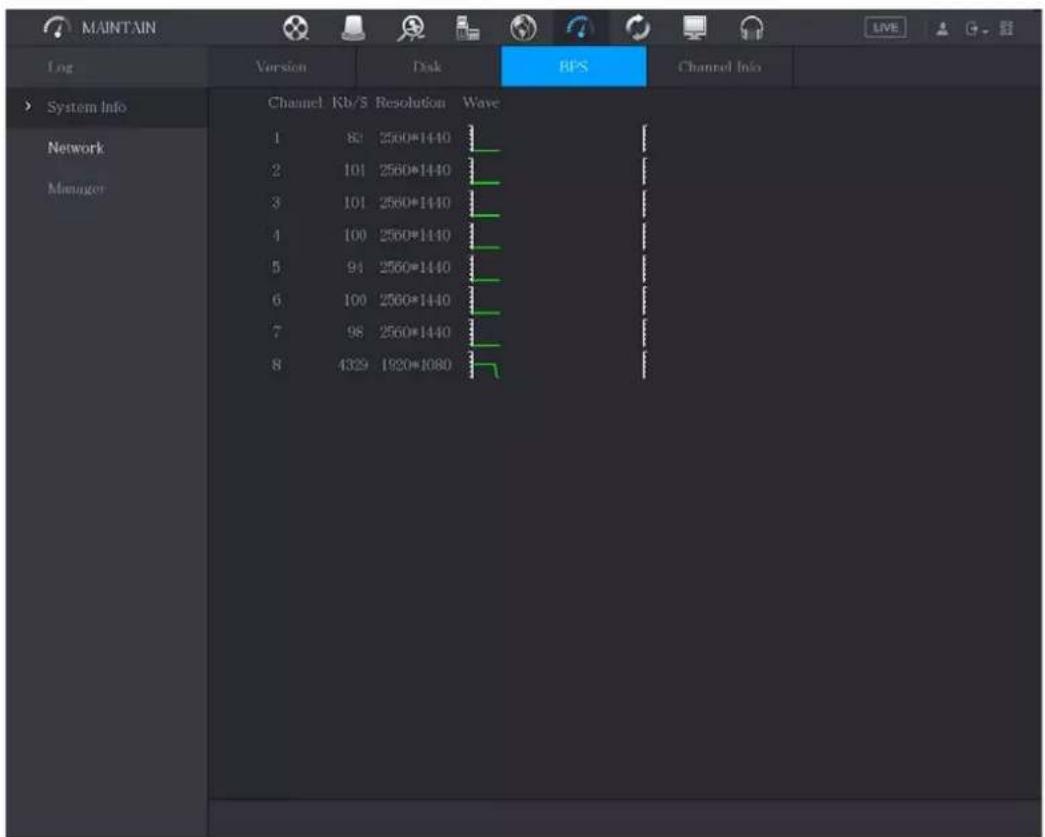Select Manager in the sidebar
Screen dimensions: 1045x837
tap(76, 189)
